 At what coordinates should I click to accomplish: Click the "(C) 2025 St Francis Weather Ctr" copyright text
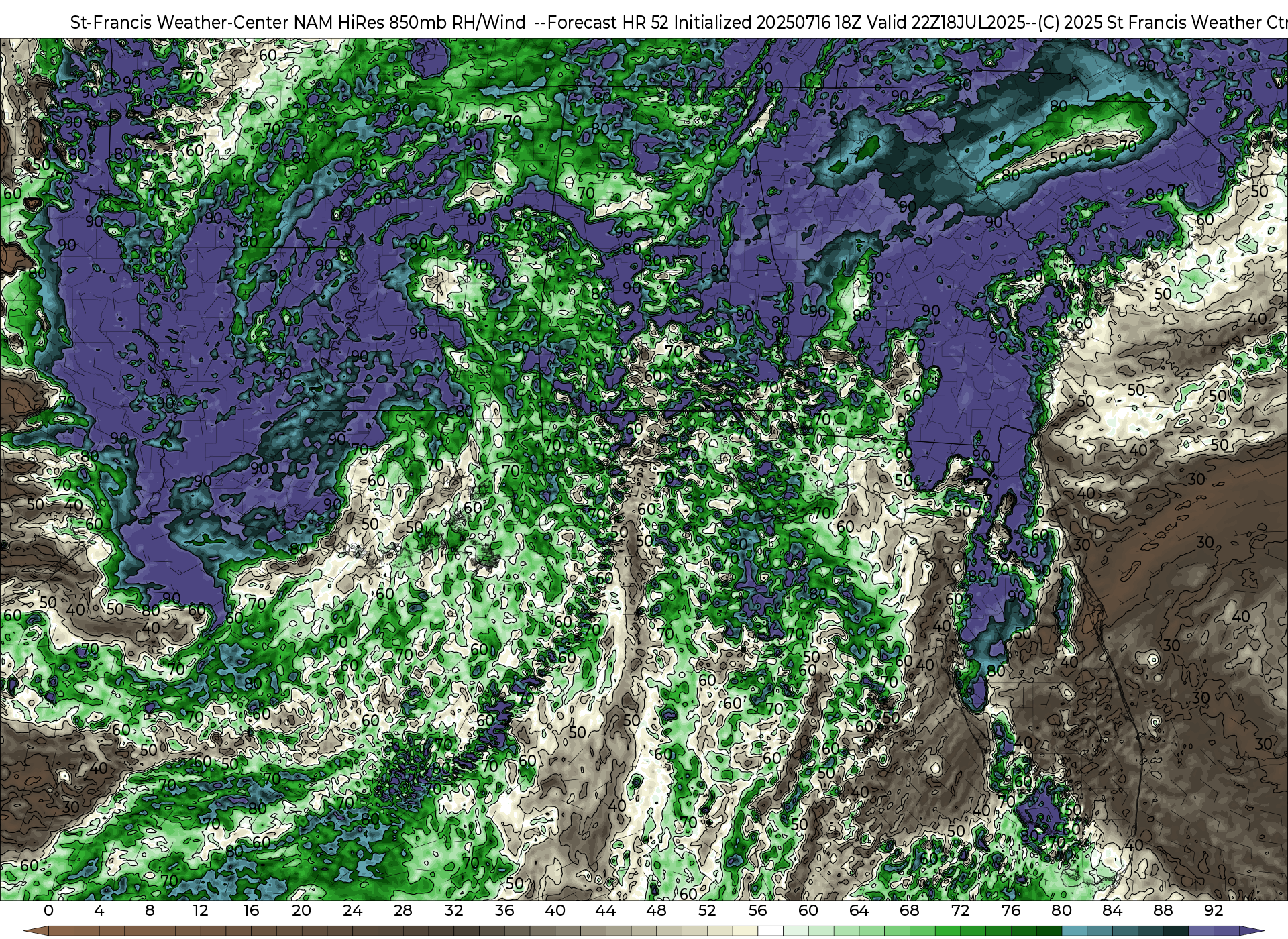pyautogui.click(x=1163, y=22)
